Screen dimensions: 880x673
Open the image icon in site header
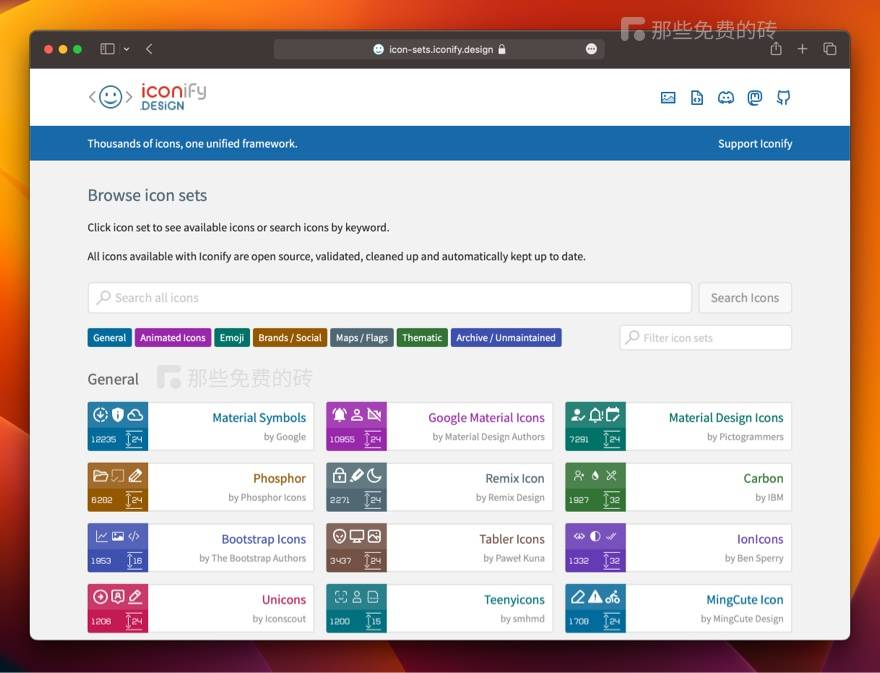tap(668, 98)
